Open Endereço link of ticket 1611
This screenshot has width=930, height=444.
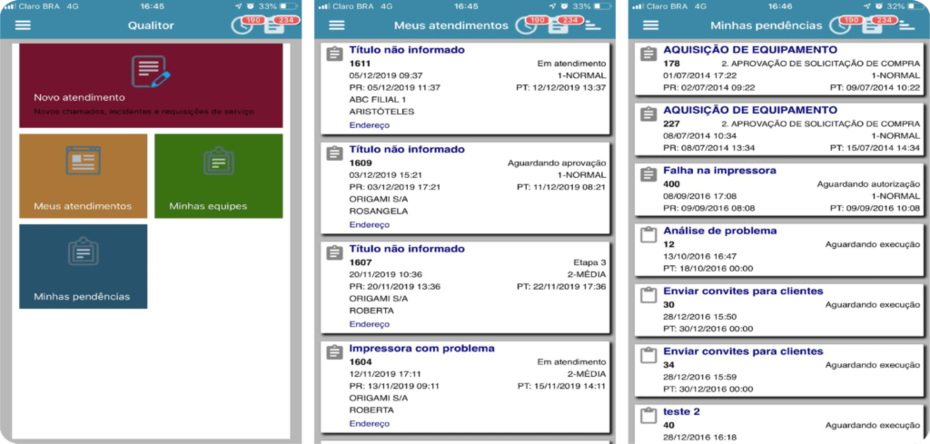click(x=370, y=125)
